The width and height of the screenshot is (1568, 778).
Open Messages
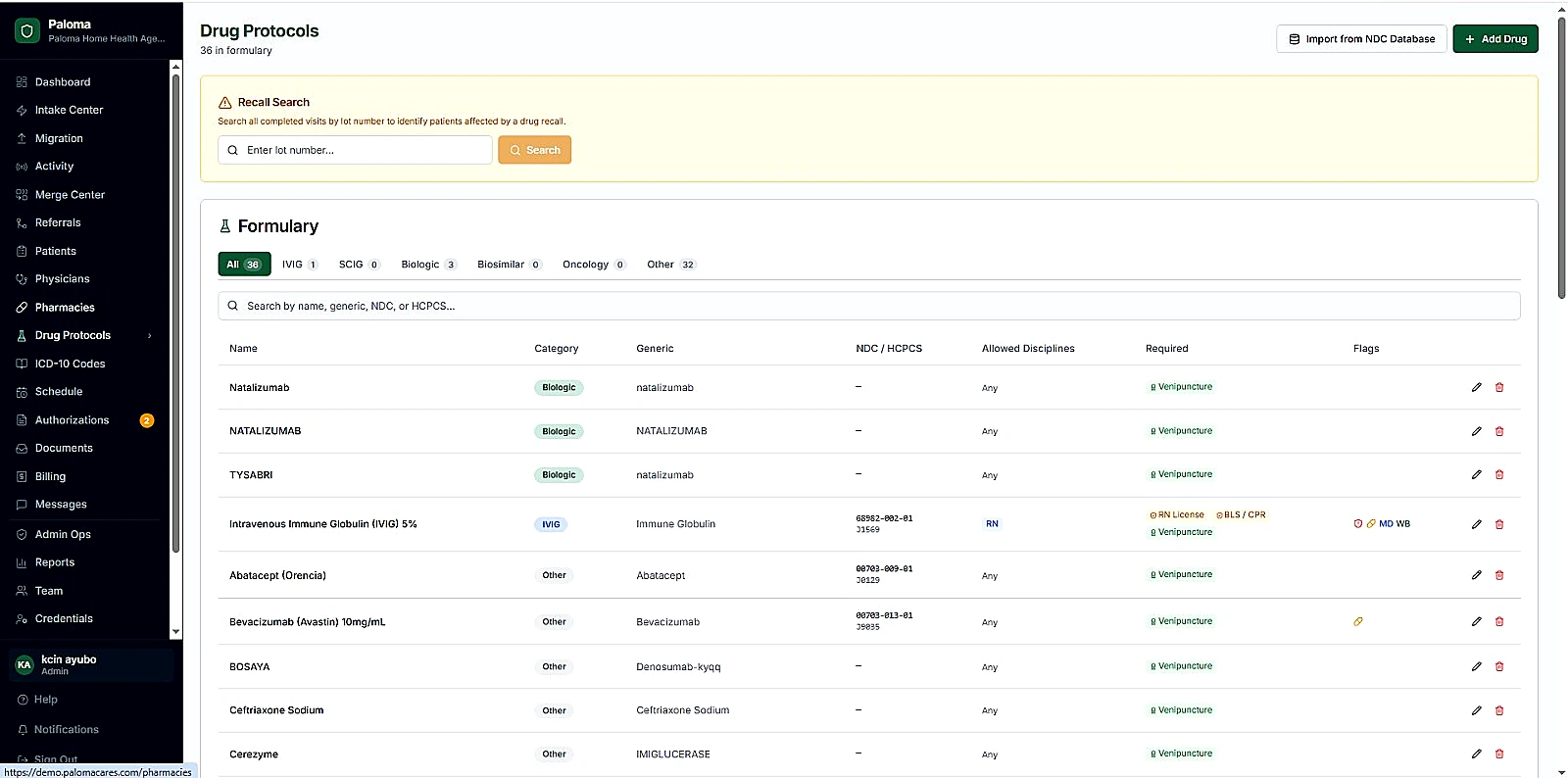tap(61, 505)
